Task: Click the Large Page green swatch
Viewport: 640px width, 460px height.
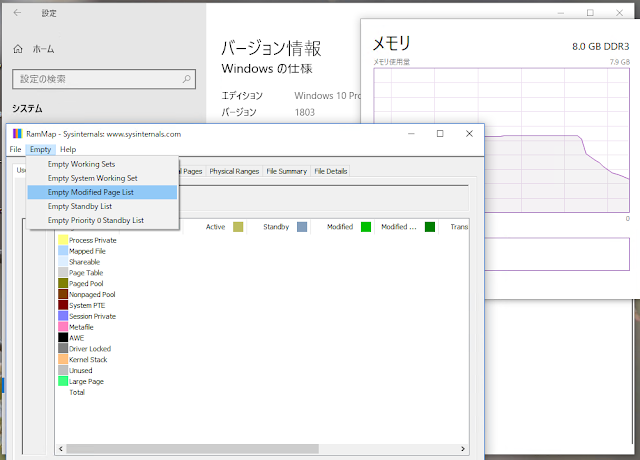Action: 63,381
